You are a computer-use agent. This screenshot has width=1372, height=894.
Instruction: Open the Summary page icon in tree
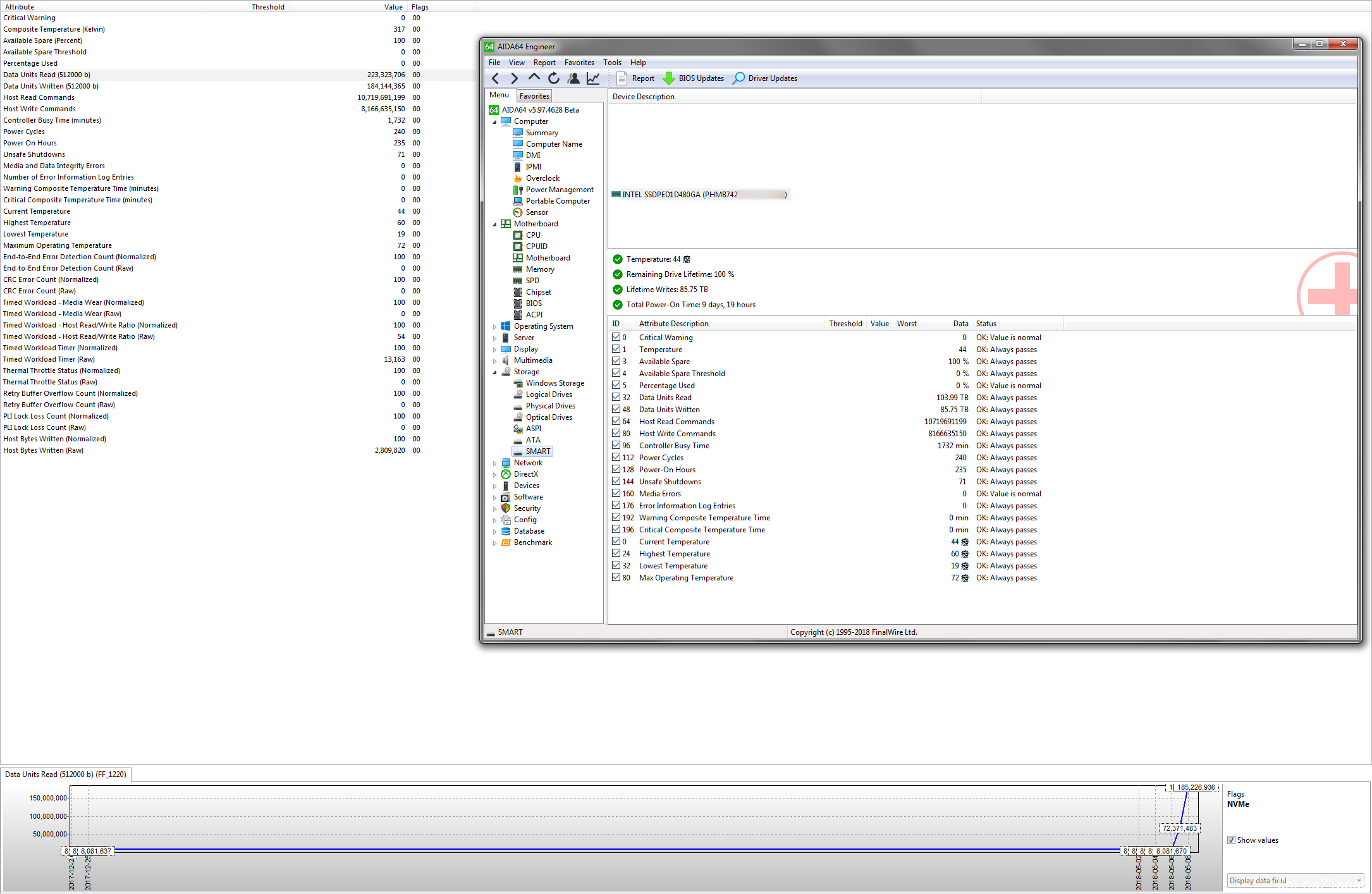click(518, 133)
